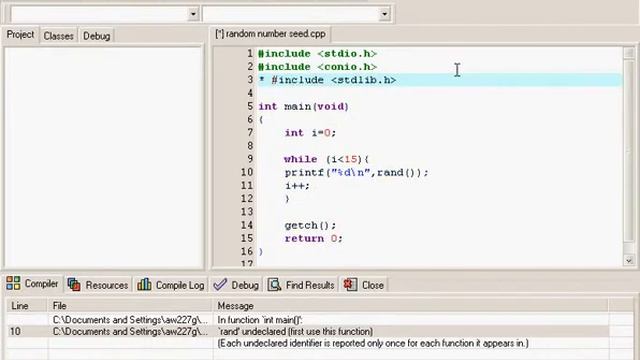Click inside the second combo box field
The image size is (640, 360).
(x=291, y=14)
